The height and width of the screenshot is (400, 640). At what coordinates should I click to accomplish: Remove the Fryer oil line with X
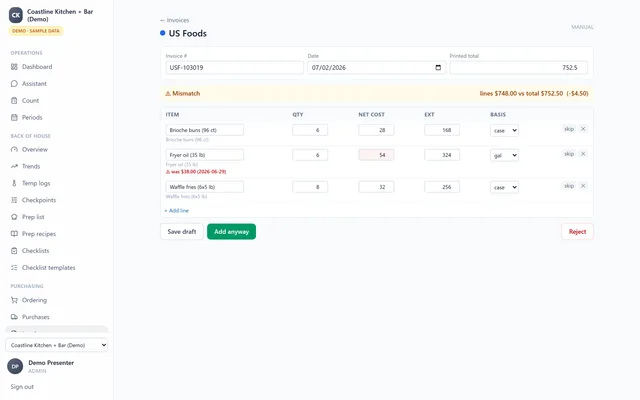point(583,154)
